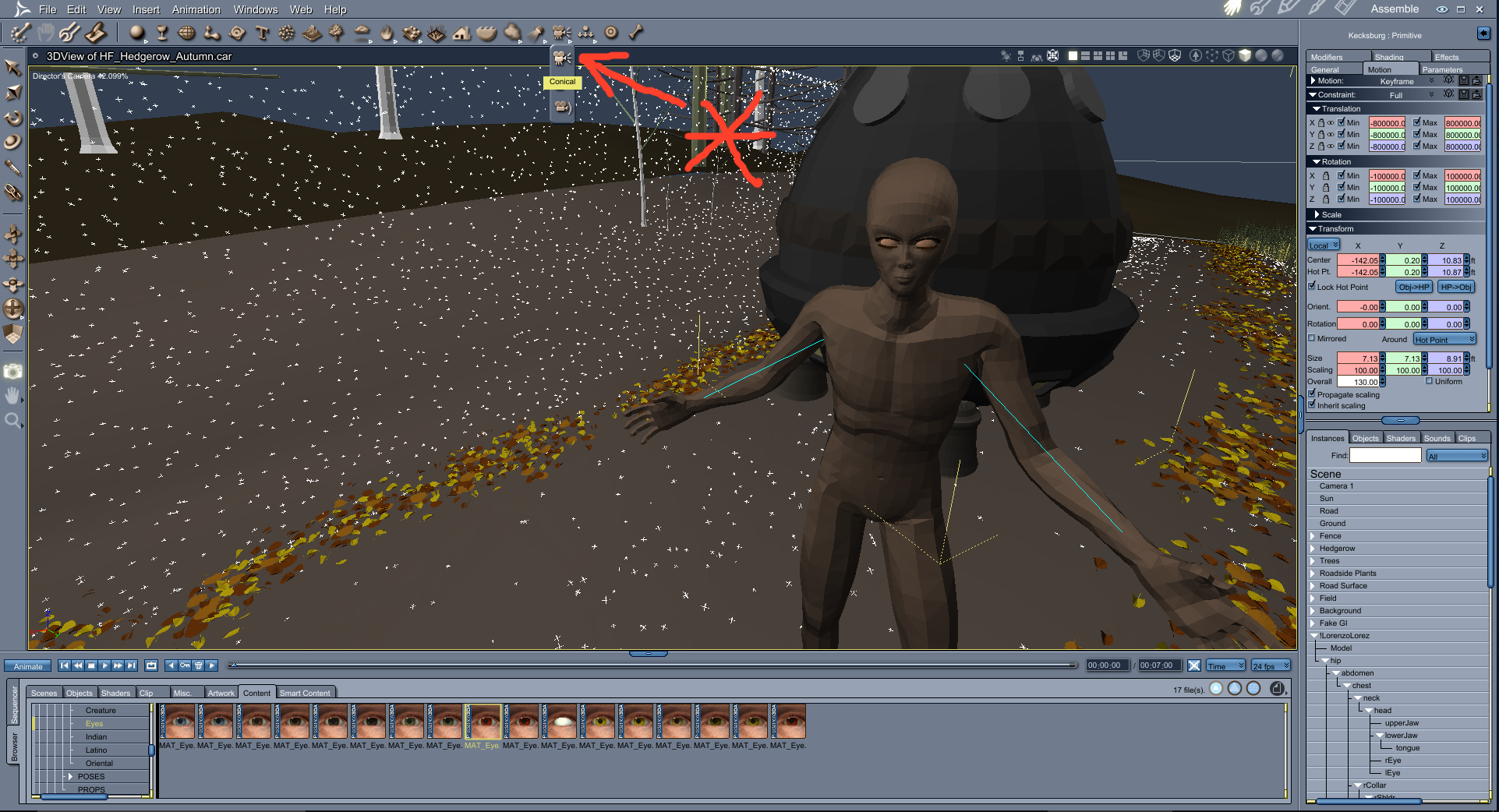Uncheck Lock Hot Point checkbox

tap(1312, 286)
